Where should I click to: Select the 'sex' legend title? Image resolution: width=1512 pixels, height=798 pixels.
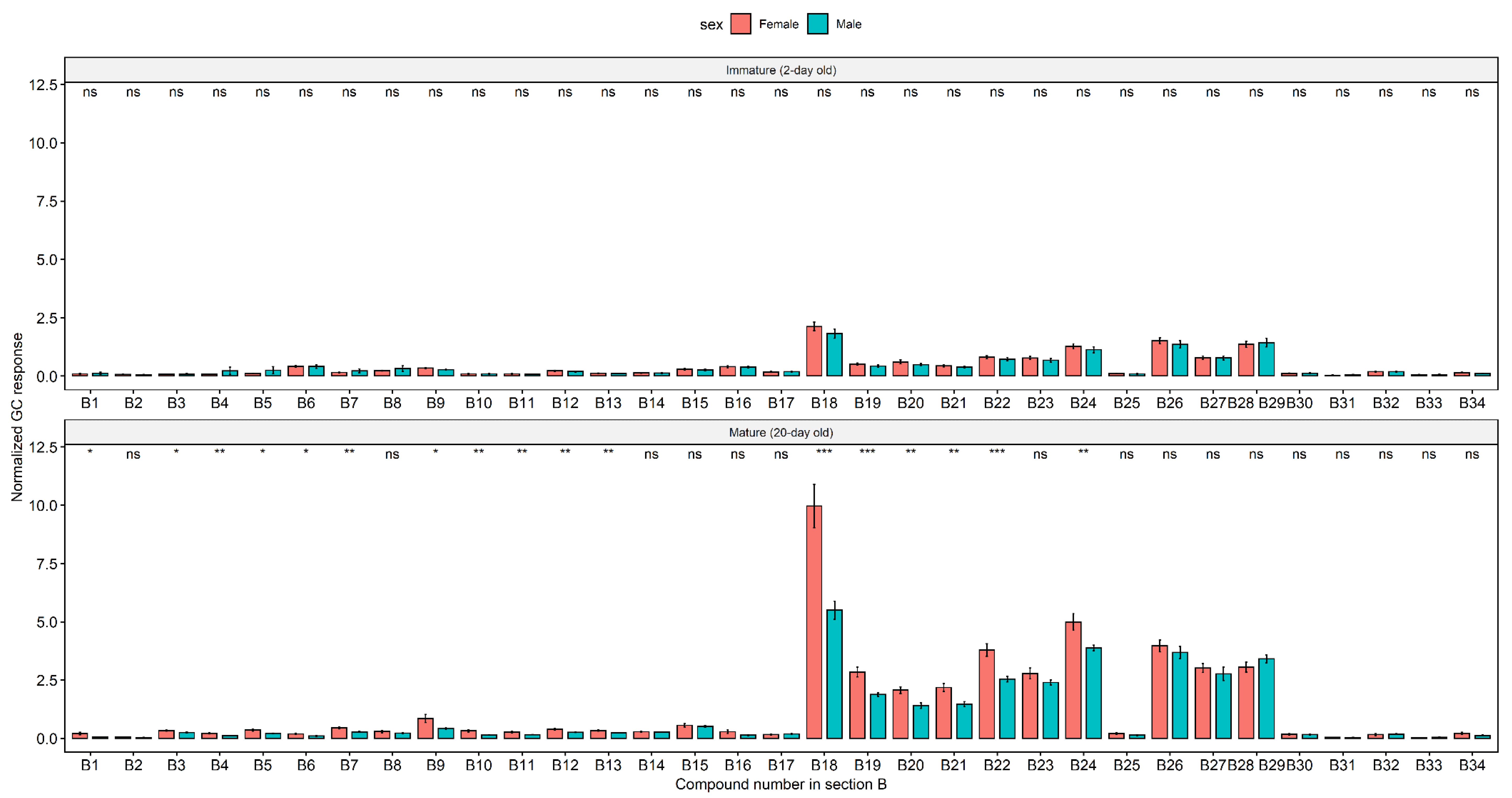coord(711,25)
